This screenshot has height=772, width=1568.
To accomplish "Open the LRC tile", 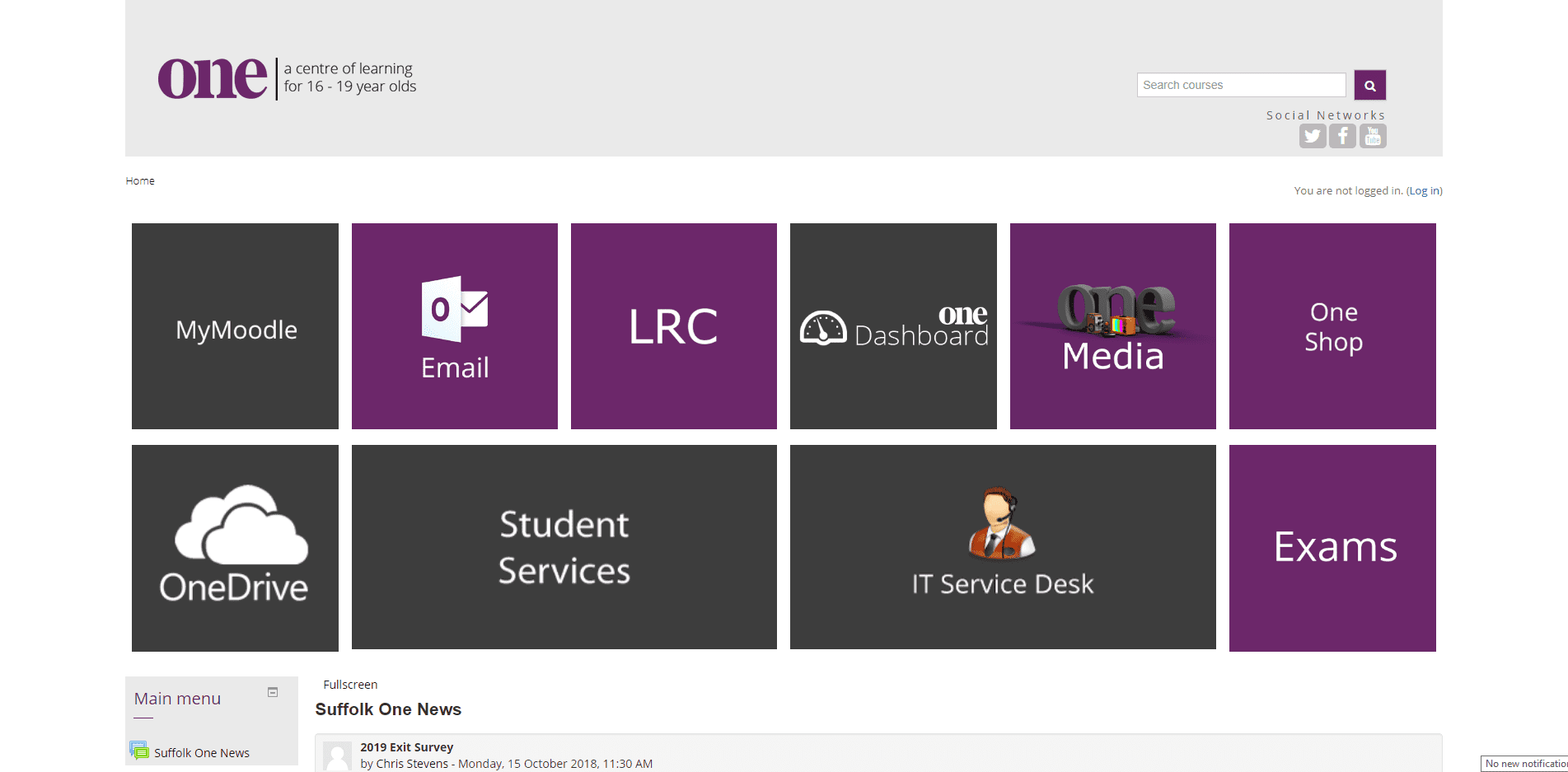I will [674, 326].
